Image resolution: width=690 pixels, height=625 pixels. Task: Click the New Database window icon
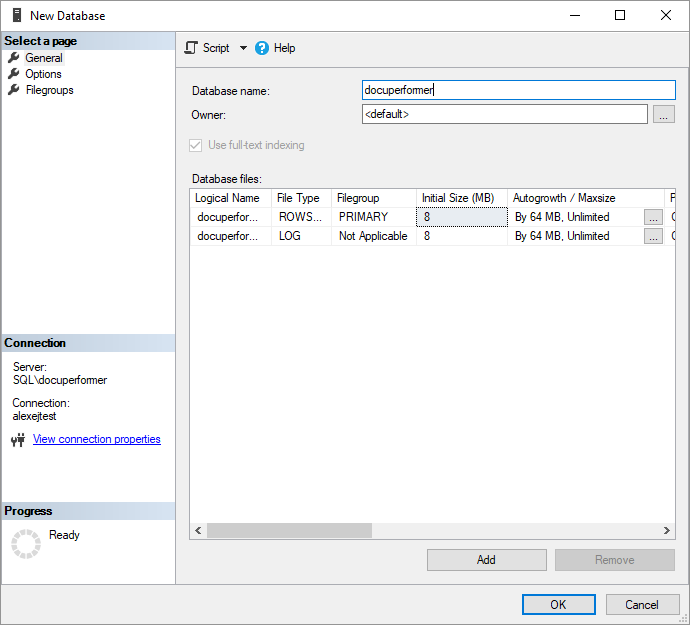pos(16,16)
